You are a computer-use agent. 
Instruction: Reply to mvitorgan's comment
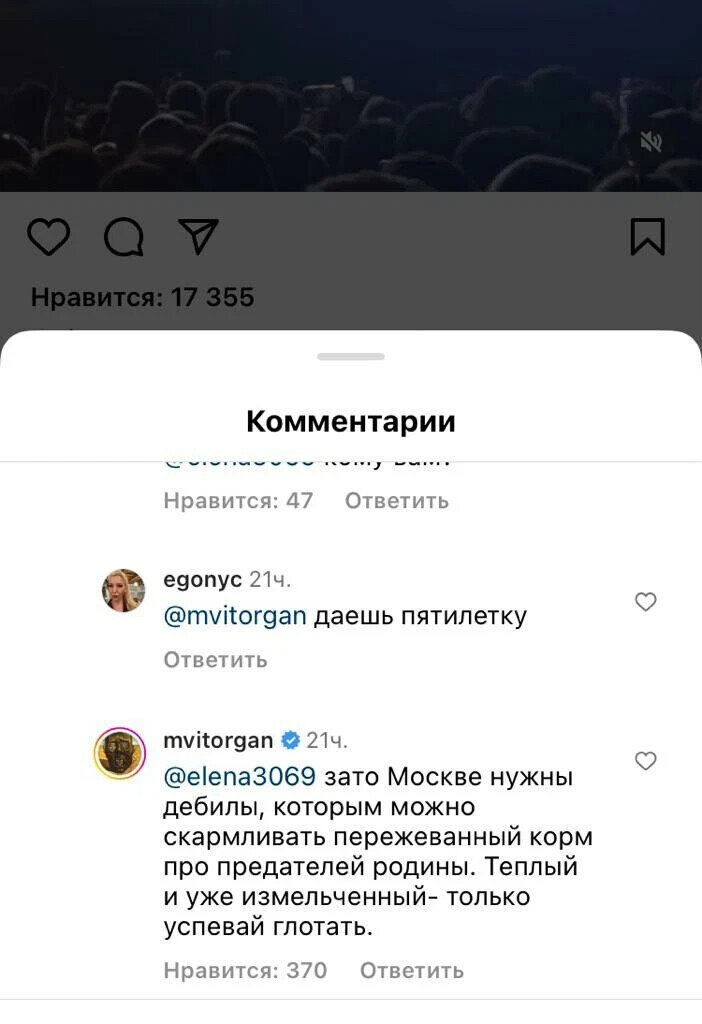412,970
